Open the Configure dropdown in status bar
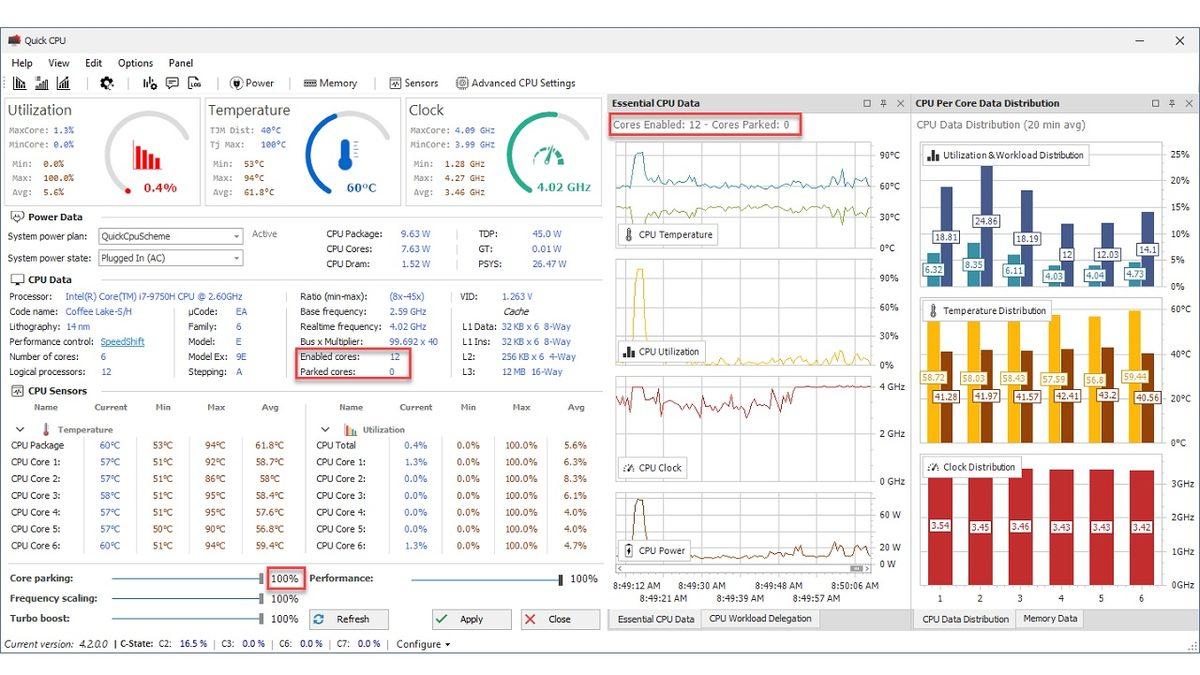The image size is (1200, 675). pos(420,644)
